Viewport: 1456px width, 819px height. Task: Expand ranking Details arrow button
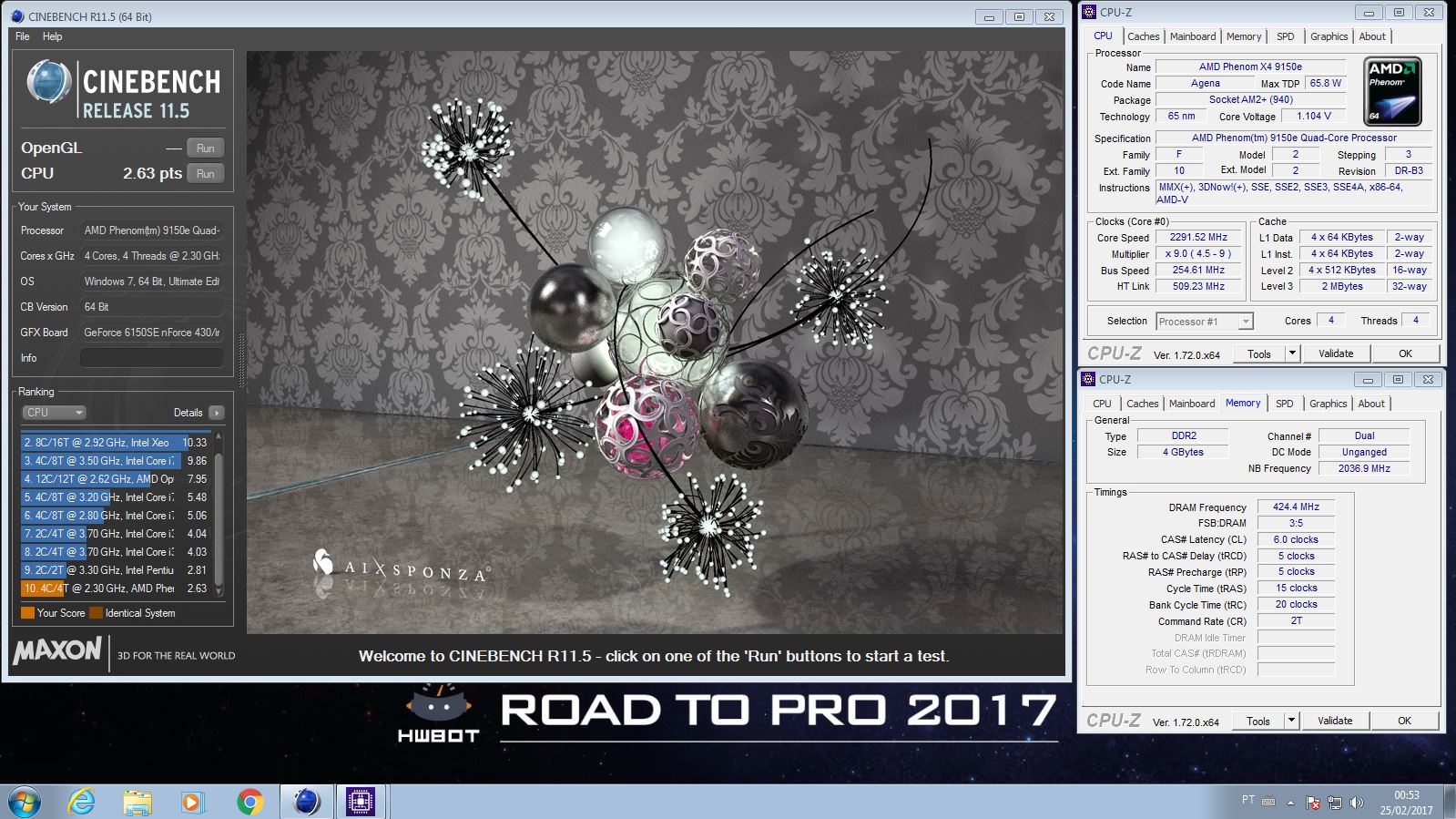pyautogui.click(x=216, y=413)
